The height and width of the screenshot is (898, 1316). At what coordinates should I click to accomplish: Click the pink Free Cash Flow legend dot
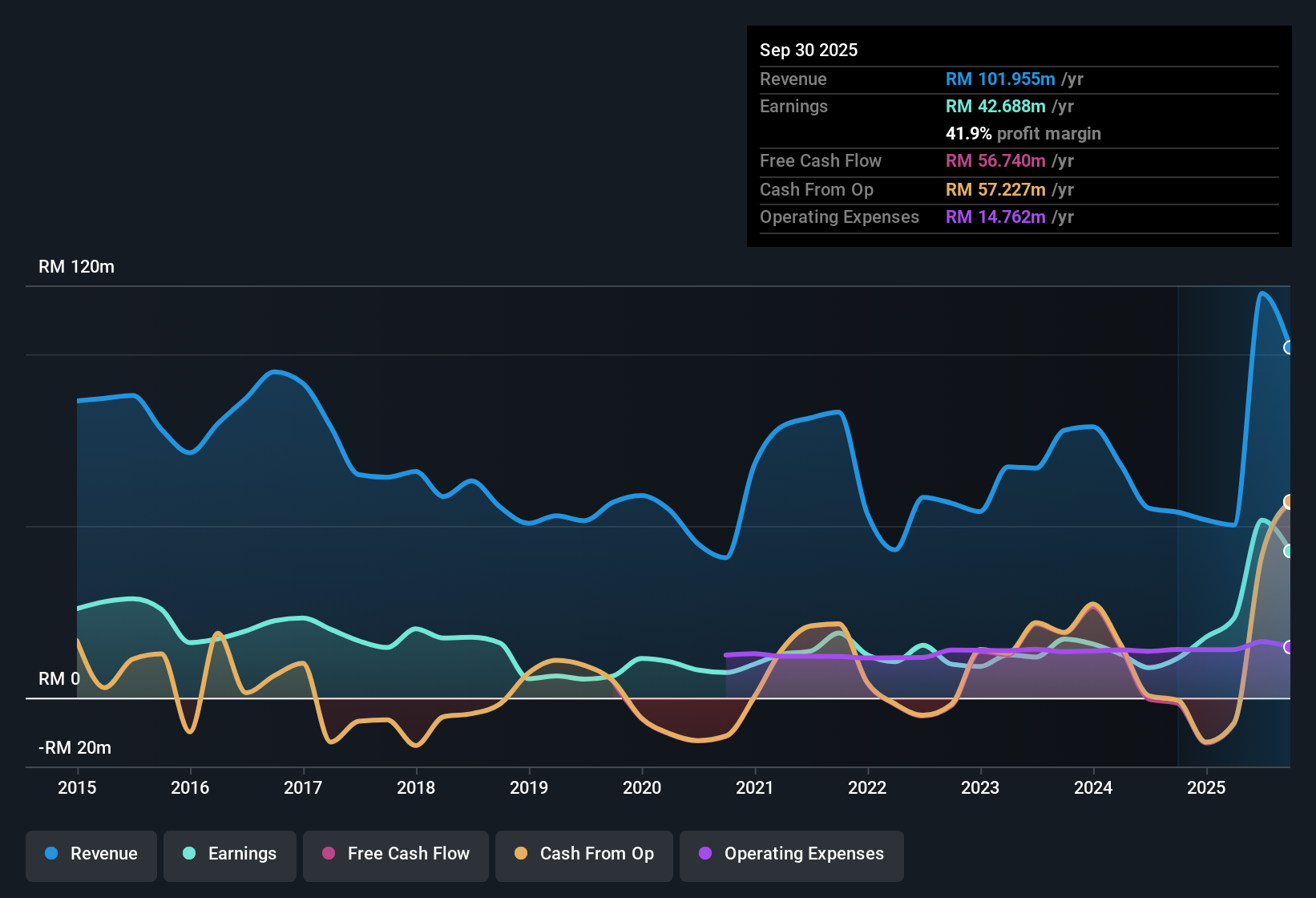pyautogui.click(x=328, y=854)
